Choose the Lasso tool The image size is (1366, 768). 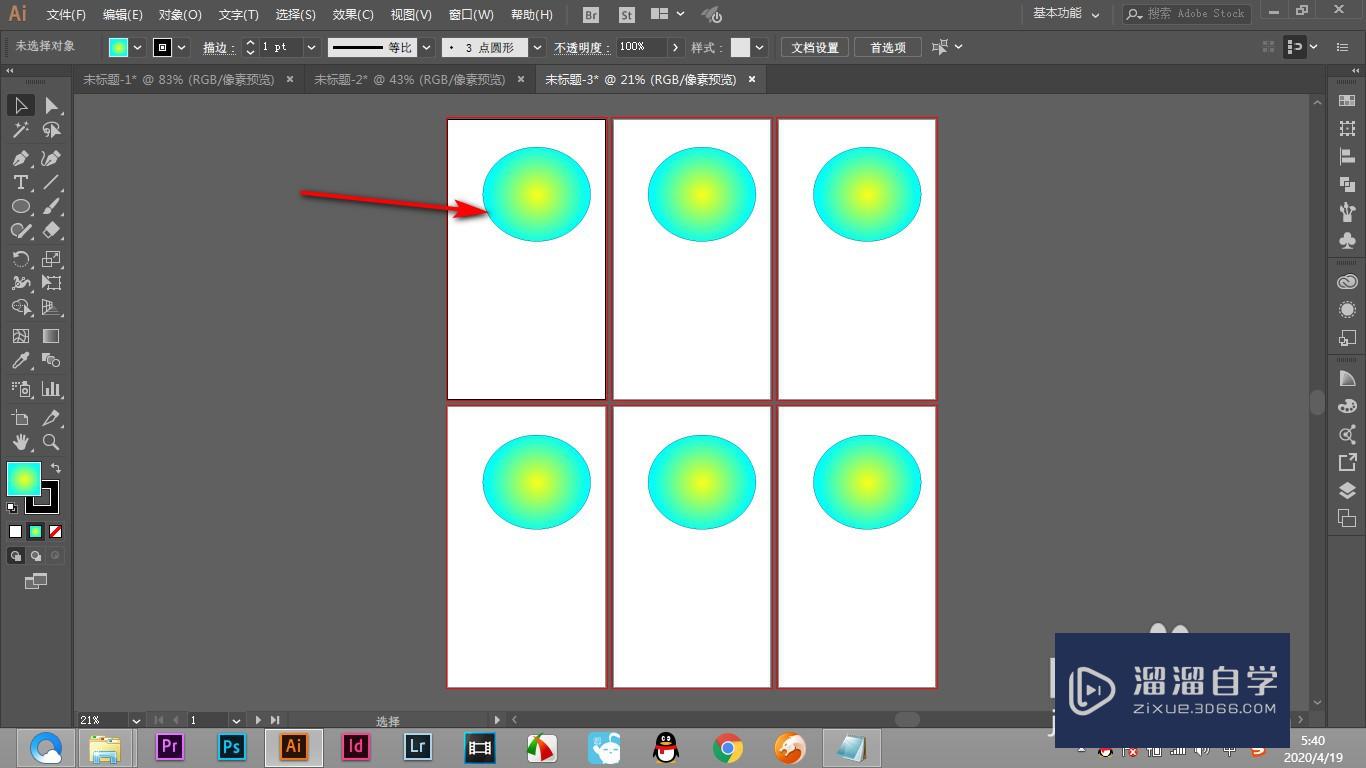click(x=51, y=130)
